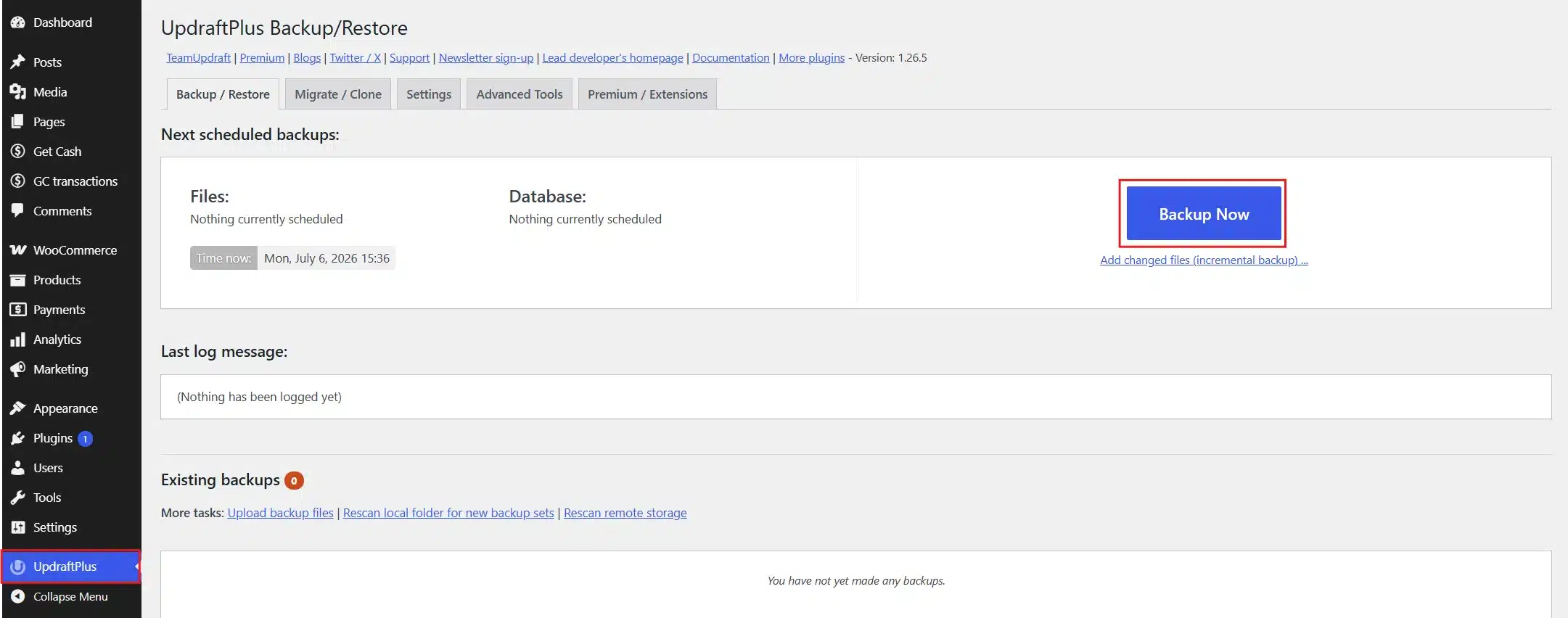
Task: Click Upload backup files link
Action: tap(280, 513)
